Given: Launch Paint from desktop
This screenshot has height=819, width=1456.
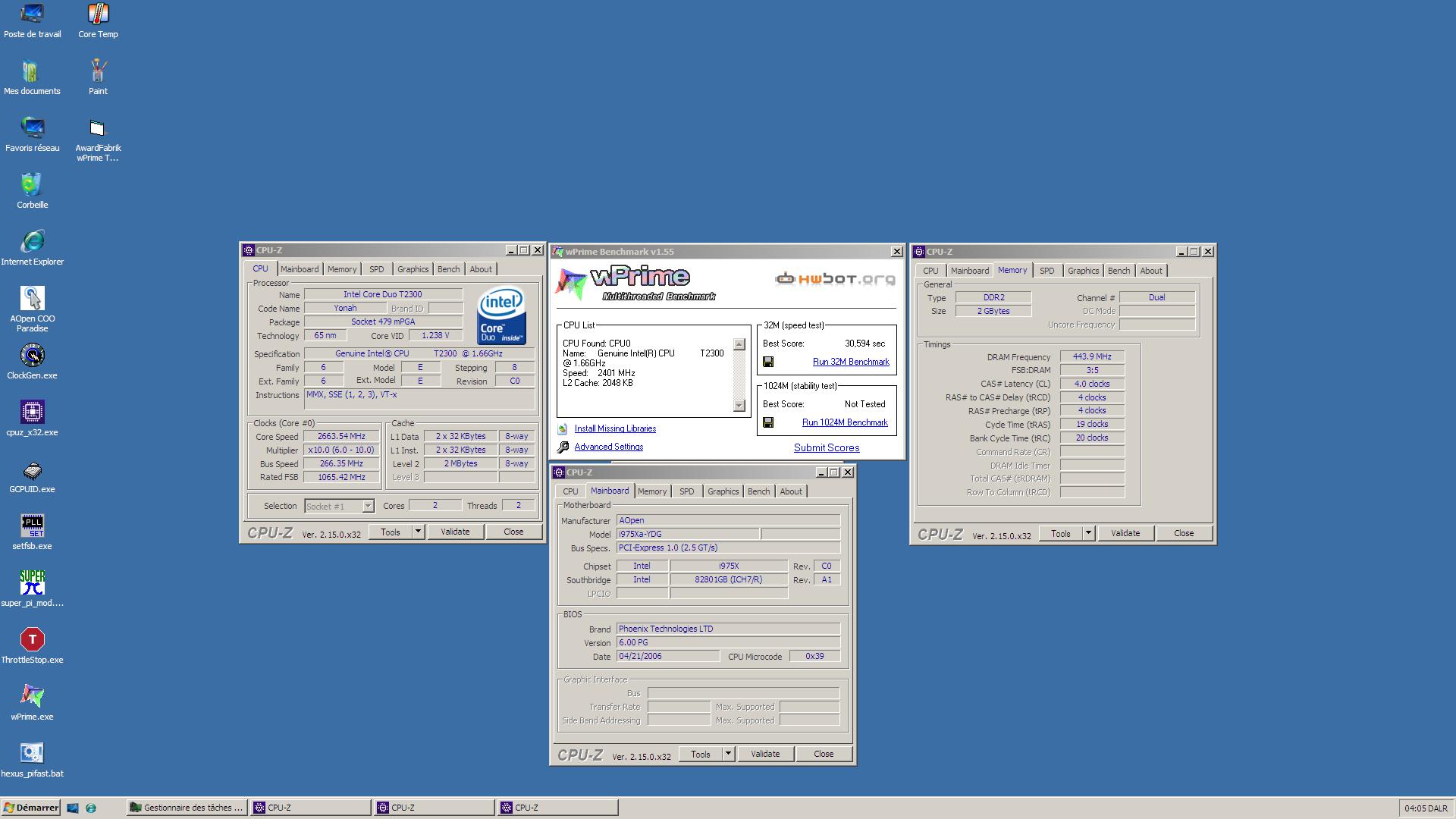Looking at the screenshot, I should (x=98, y=77).
